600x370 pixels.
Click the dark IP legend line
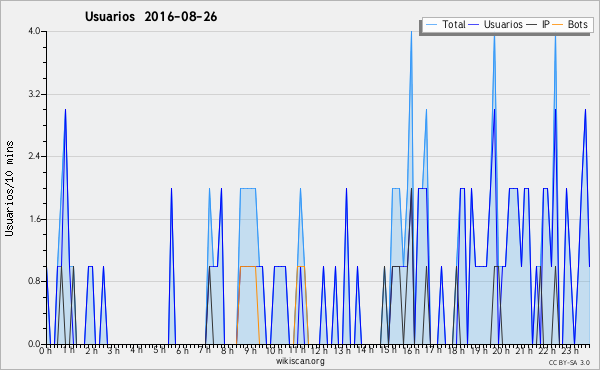pyautogui.click(x=532, y=25)
